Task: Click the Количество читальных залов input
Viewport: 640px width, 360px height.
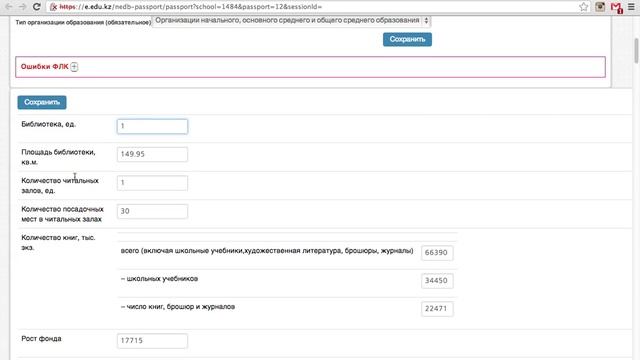Action: 152,183
